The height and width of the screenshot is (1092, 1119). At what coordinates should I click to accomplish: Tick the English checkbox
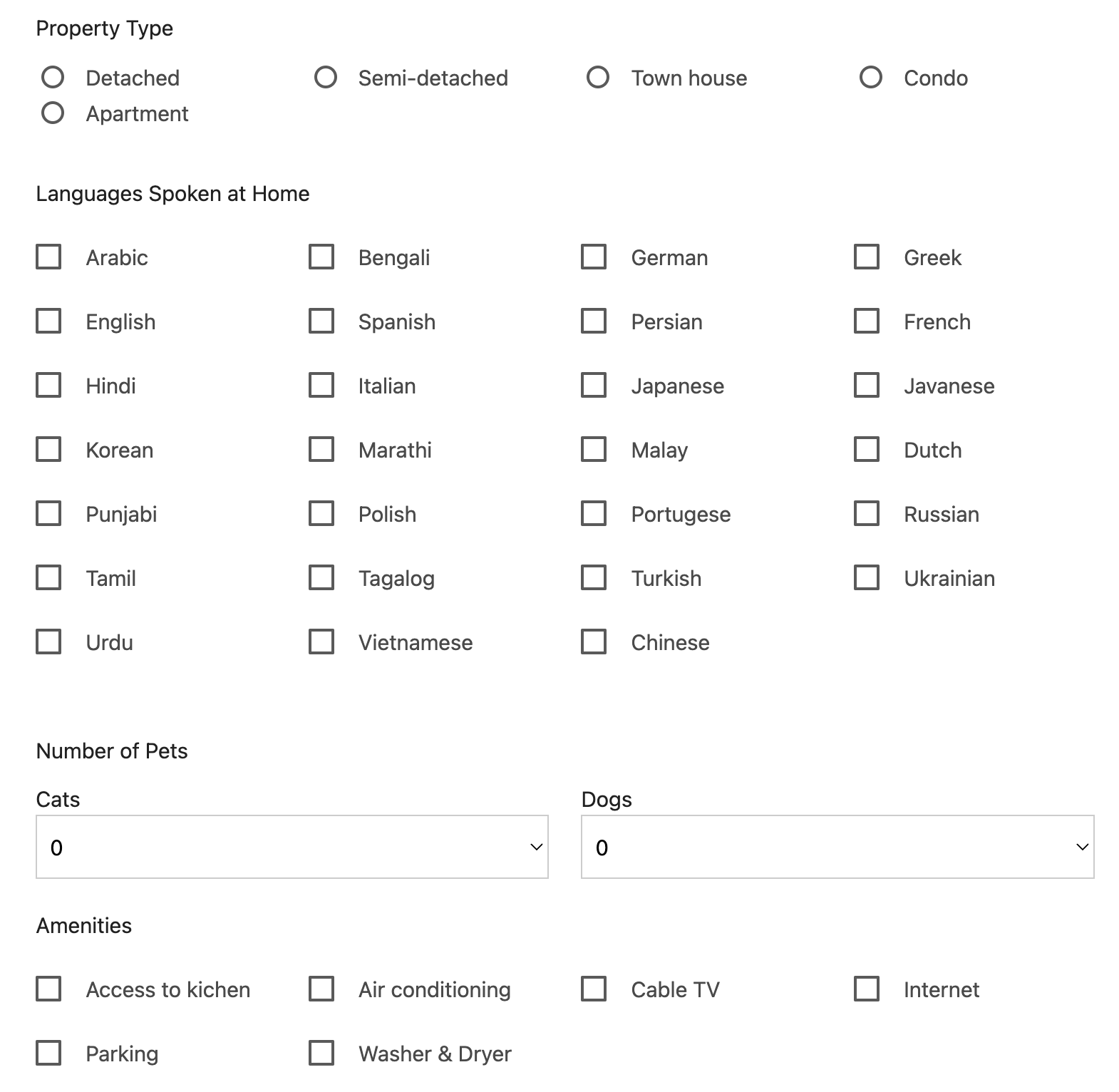pyautogui.click(x=48, y=321)
